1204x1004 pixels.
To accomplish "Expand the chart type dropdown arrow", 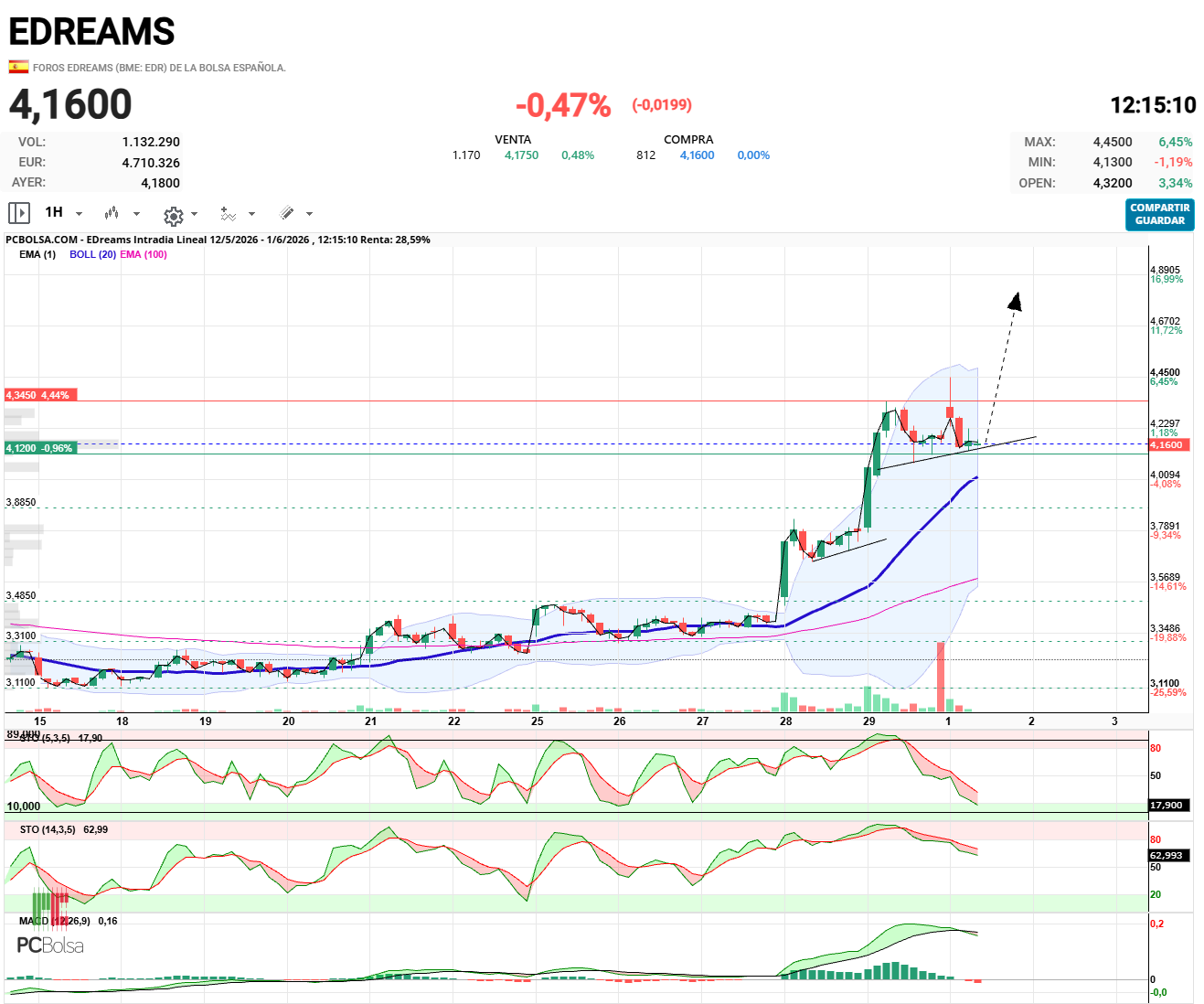I will coord(137,214).
